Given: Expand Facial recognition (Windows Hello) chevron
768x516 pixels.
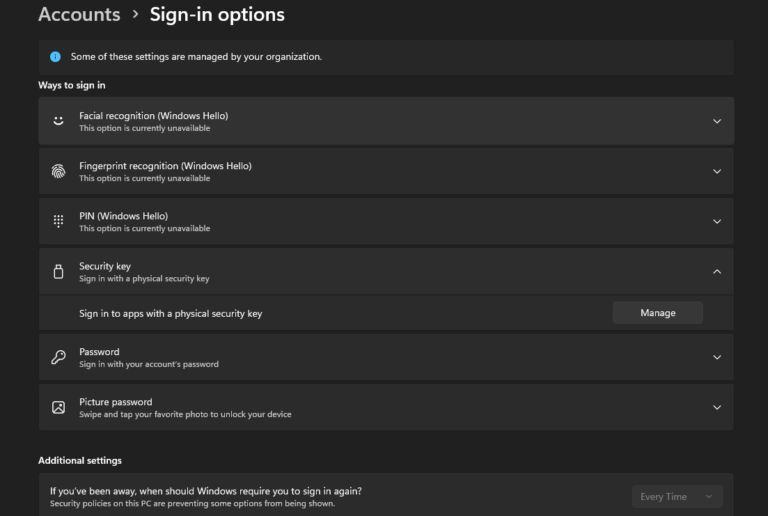Looking at the screenshot, I should pos(716,121).
